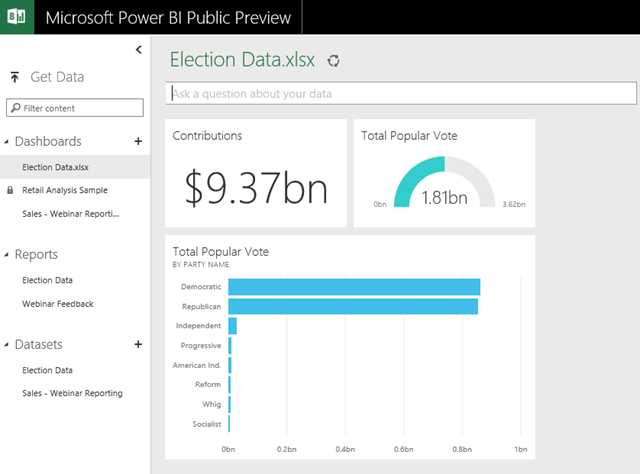Click the Power BI logo icon
The width and height of the screenshot is (640, 474).
coord(17,17)
